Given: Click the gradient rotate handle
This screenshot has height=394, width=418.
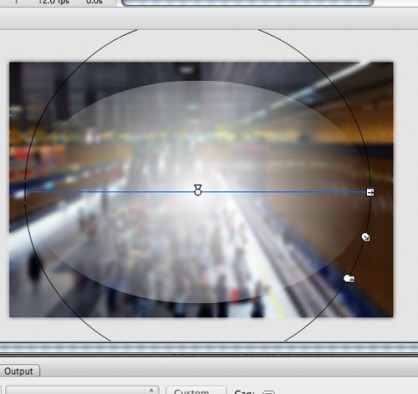Looking at the screenshot, I should 349,278.
